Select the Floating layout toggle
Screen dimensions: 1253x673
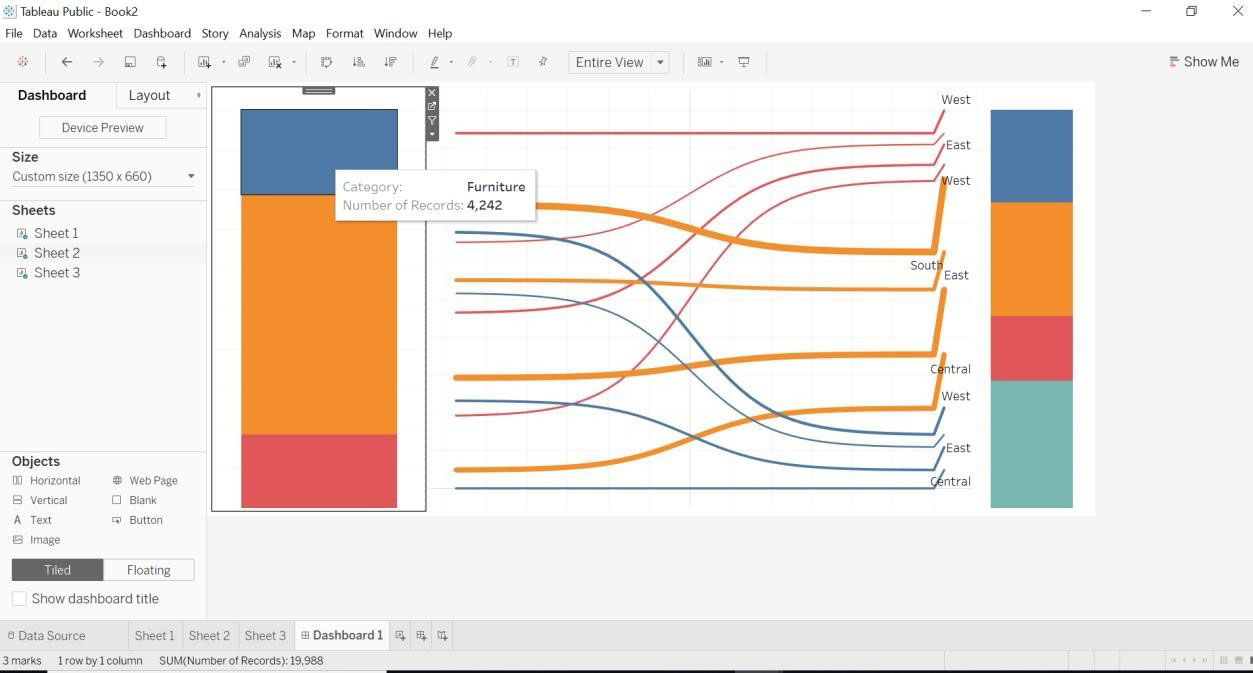pyautogui.click(x=148, y=570)
